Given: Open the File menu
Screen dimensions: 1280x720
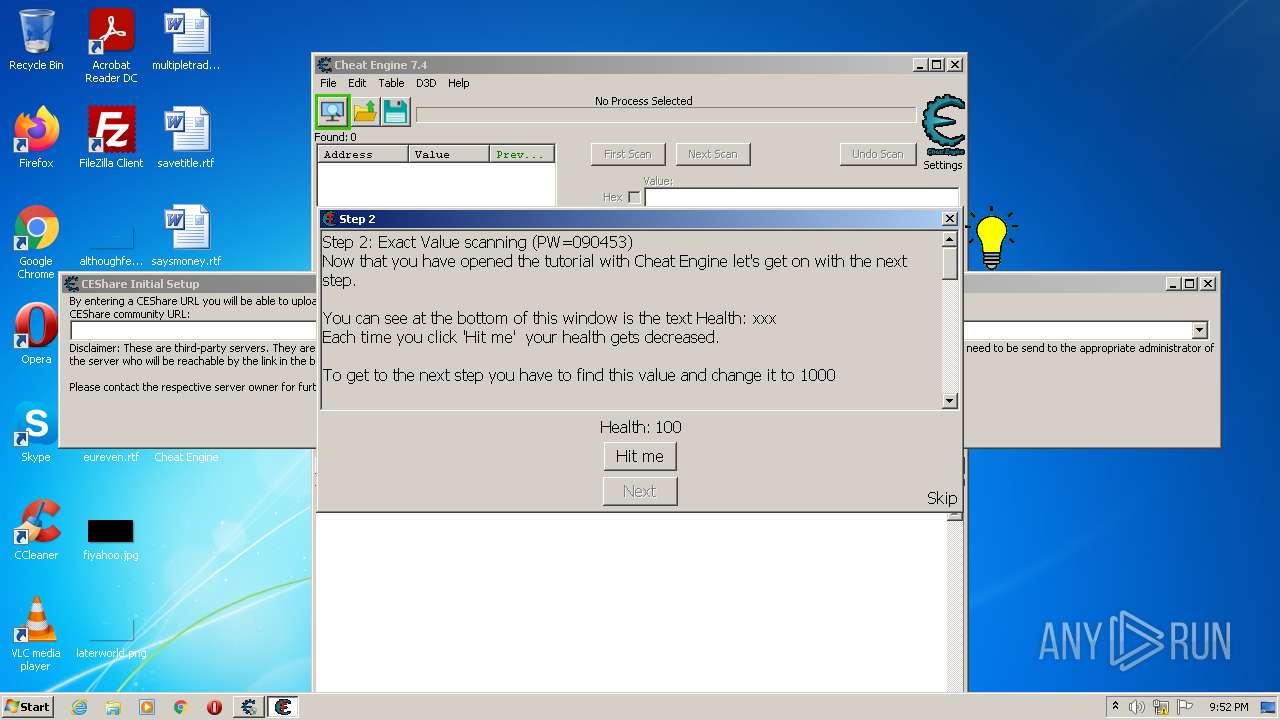Looking at the screenshot, I should click(328, 83).
